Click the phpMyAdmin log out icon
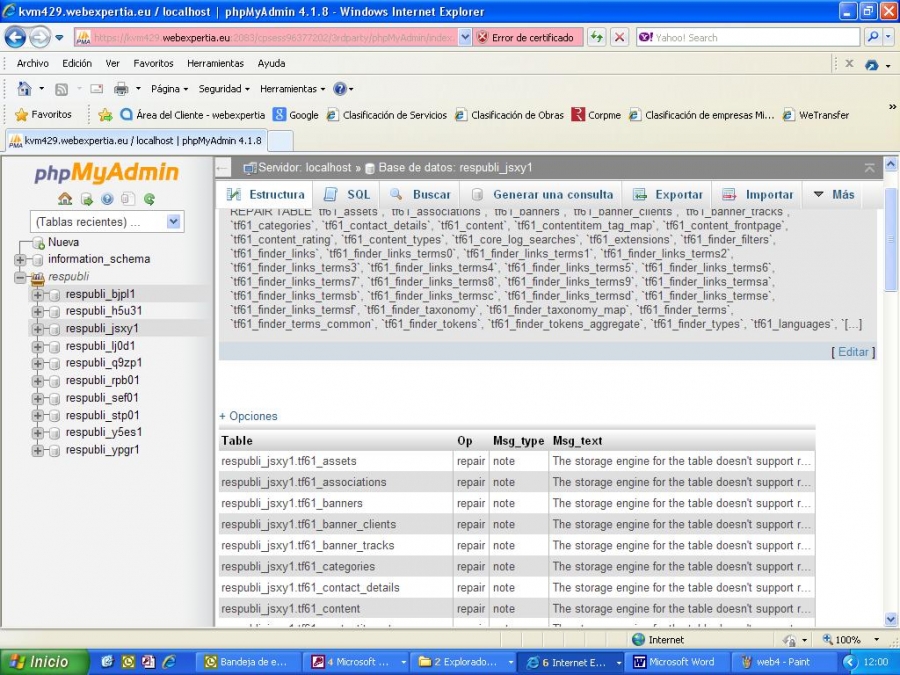This screenshot has height=675, width=900. tap(87, 199)
